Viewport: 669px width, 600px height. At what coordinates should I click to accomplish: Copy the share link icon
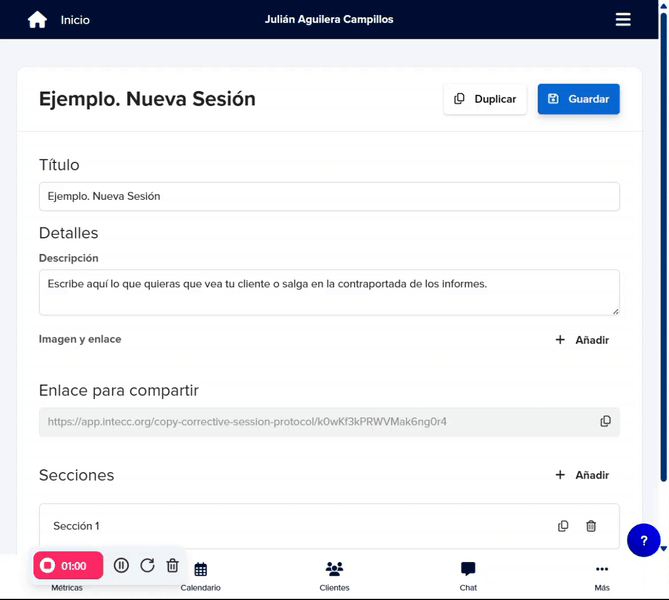[x=605, y=422]
